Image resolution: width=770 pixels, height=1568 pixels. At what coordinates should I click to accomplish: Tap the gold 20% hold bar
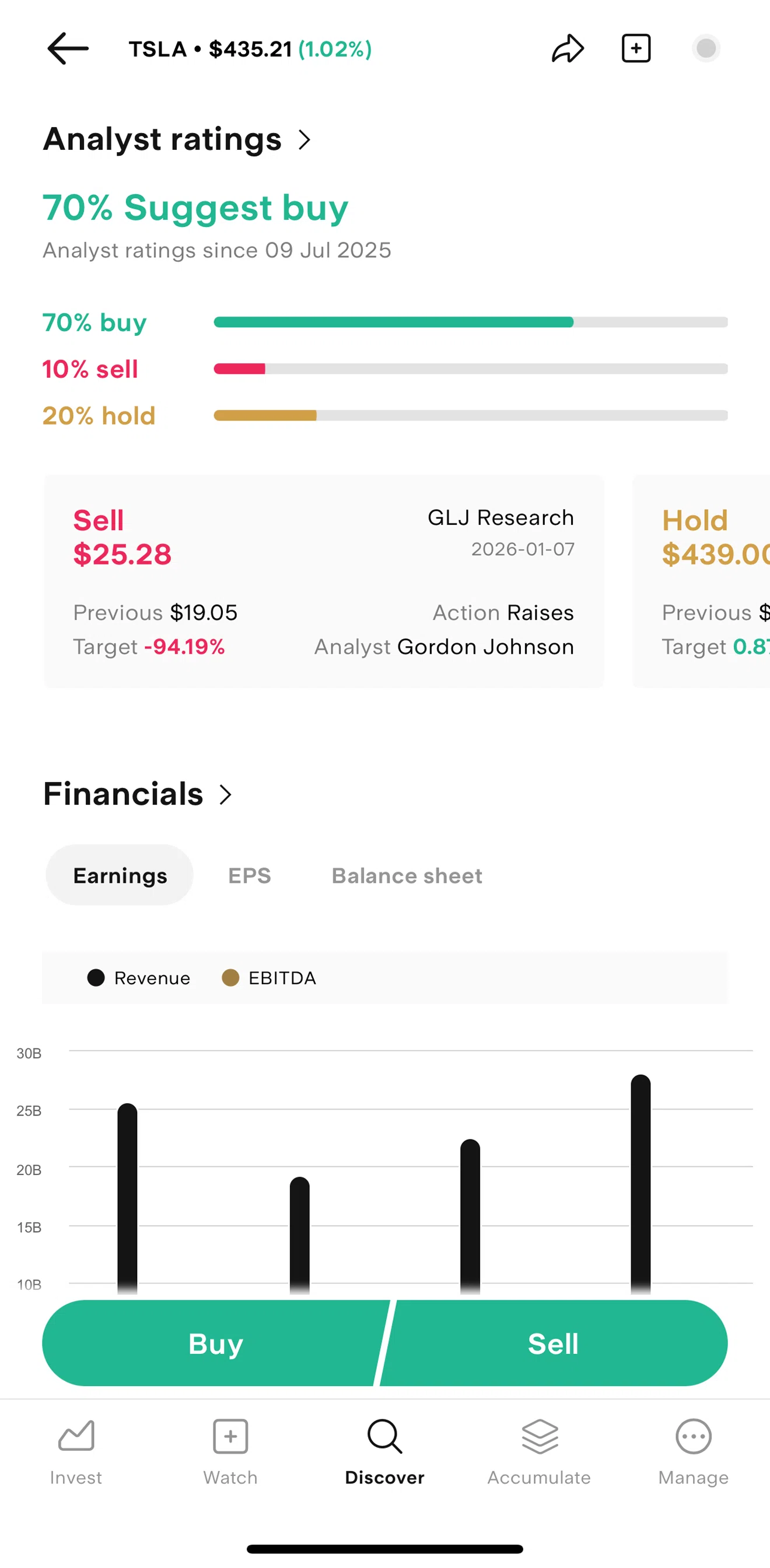coord(265,415)
